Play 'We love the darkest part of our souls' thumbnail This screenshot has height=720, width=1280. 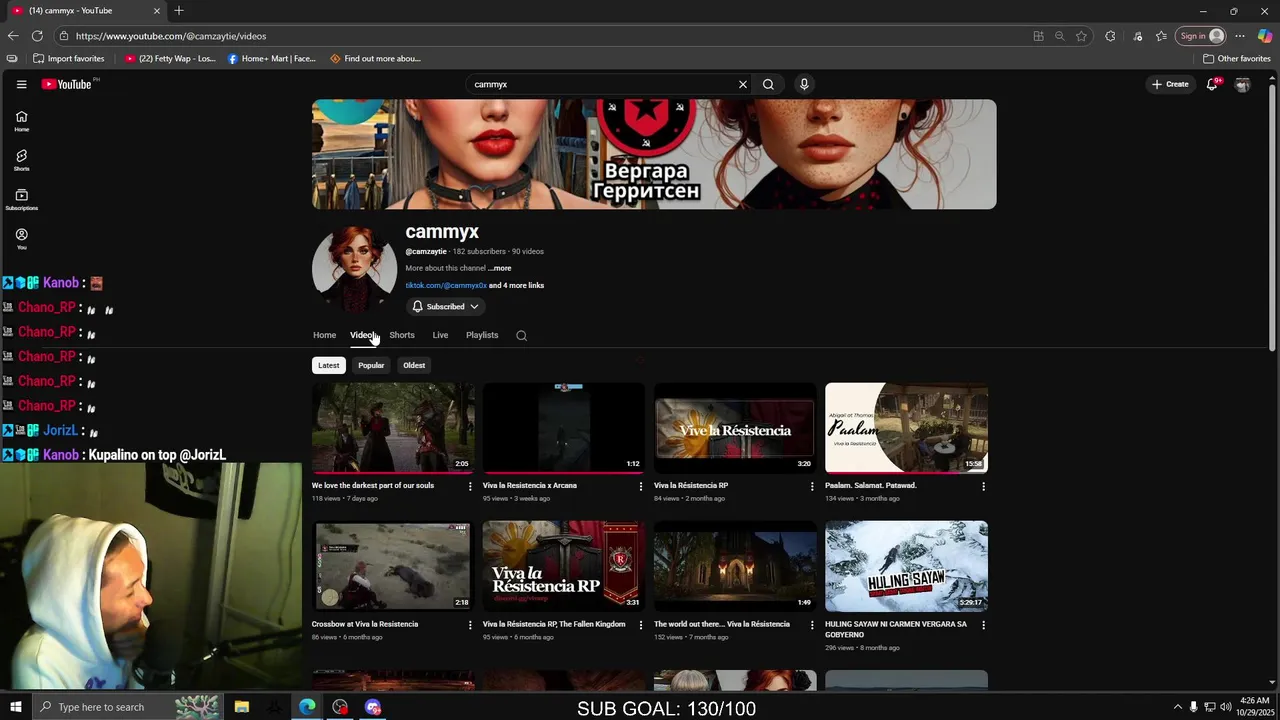(393, 428)
